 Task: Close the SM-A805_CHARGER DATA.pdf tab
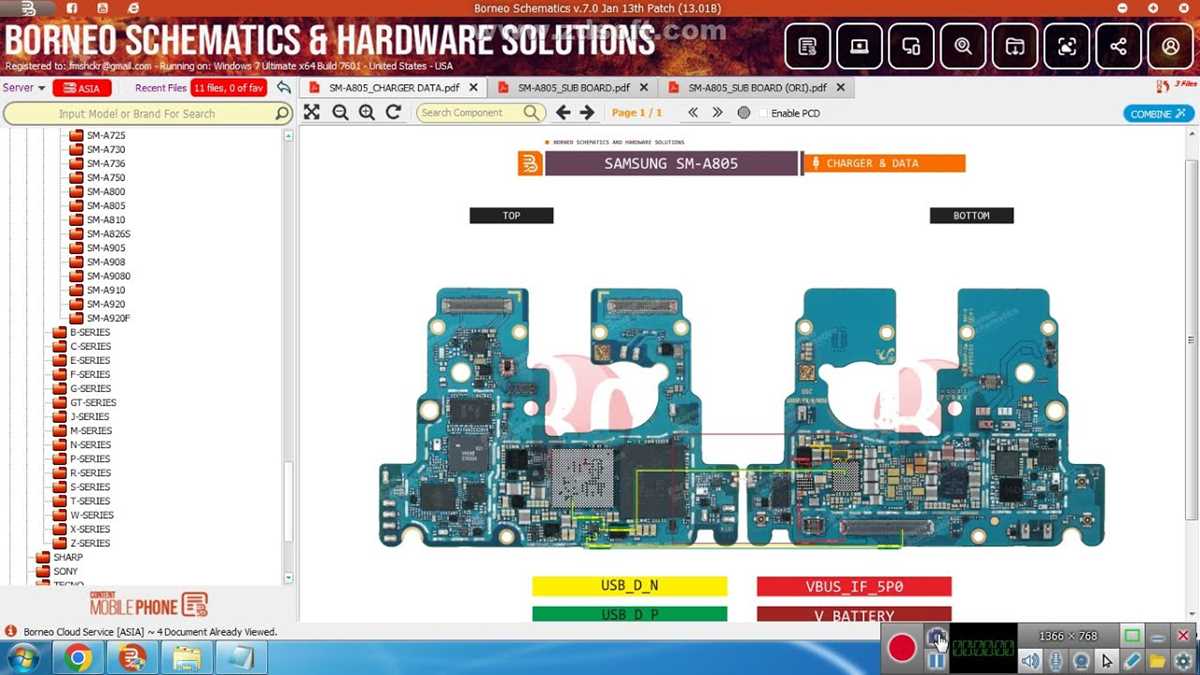tap(474, 88)
